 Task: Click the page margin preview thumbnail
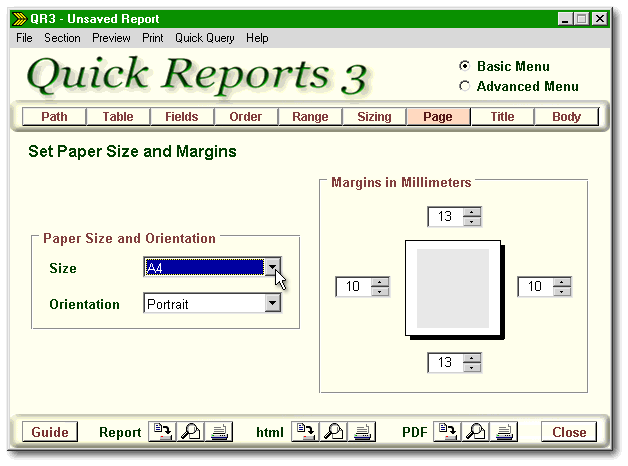click(x=454, y=289)
